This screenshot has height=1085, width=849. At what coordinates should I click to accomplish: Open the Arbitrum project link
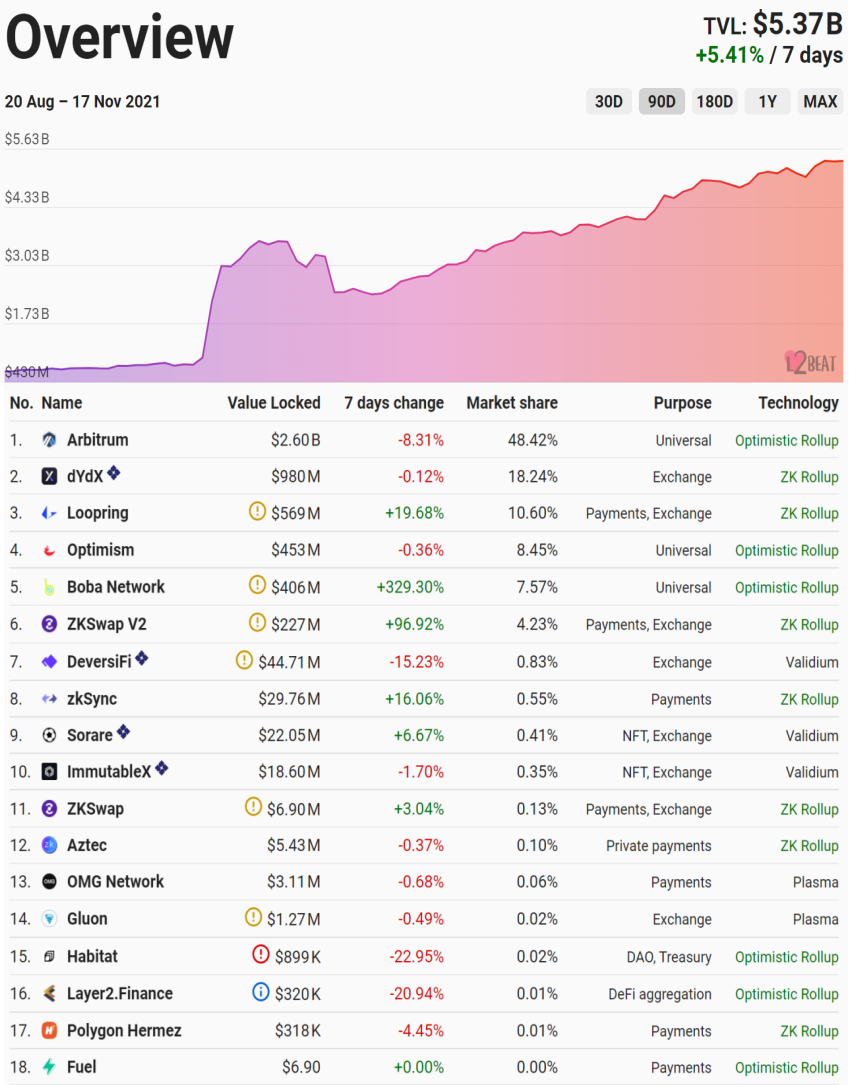[x=98, y=440]
